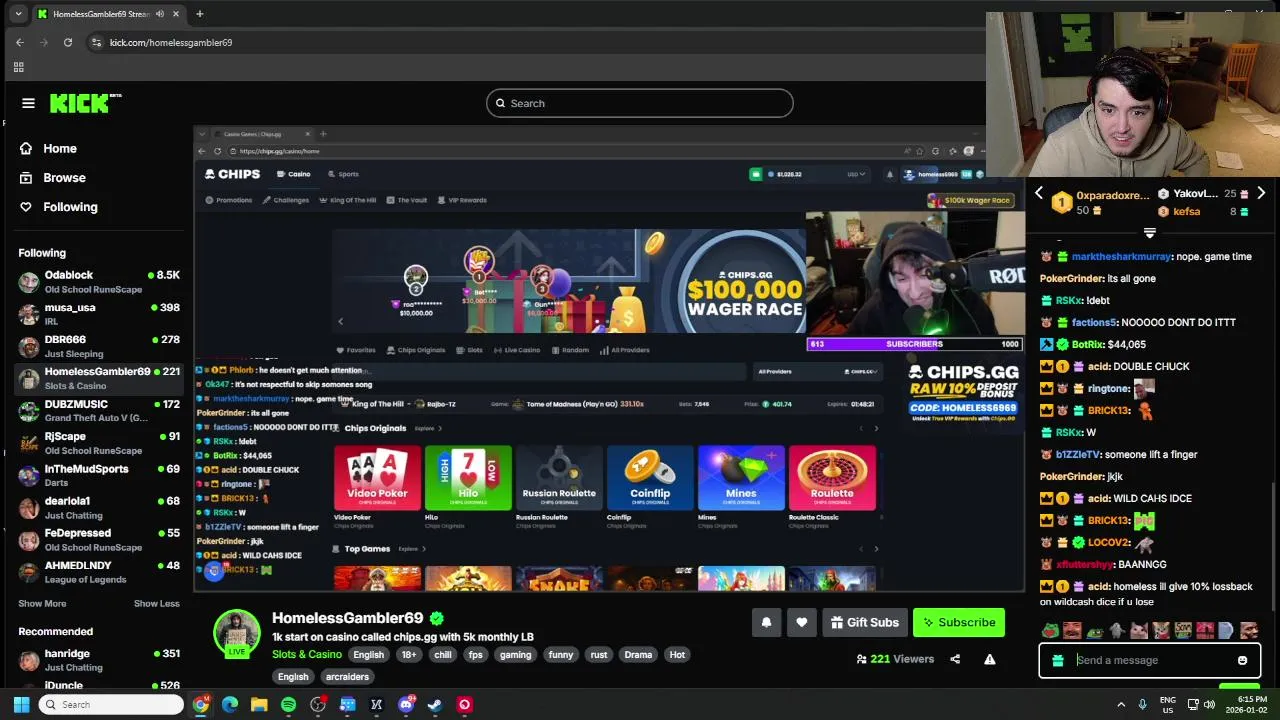Open Odablock channel in Following list
1280x720 pixels.
98,282
